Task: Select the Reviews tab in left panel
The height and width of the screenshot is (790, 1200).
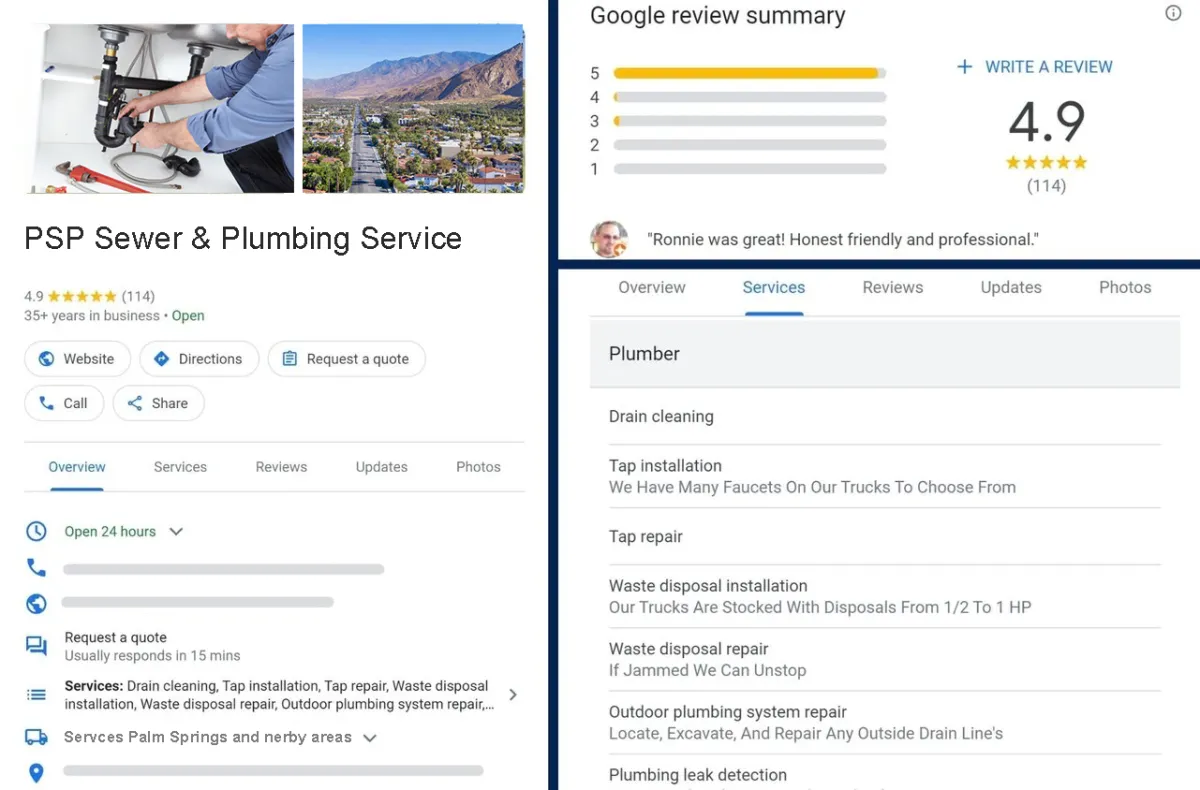Action: coord(281,467)
